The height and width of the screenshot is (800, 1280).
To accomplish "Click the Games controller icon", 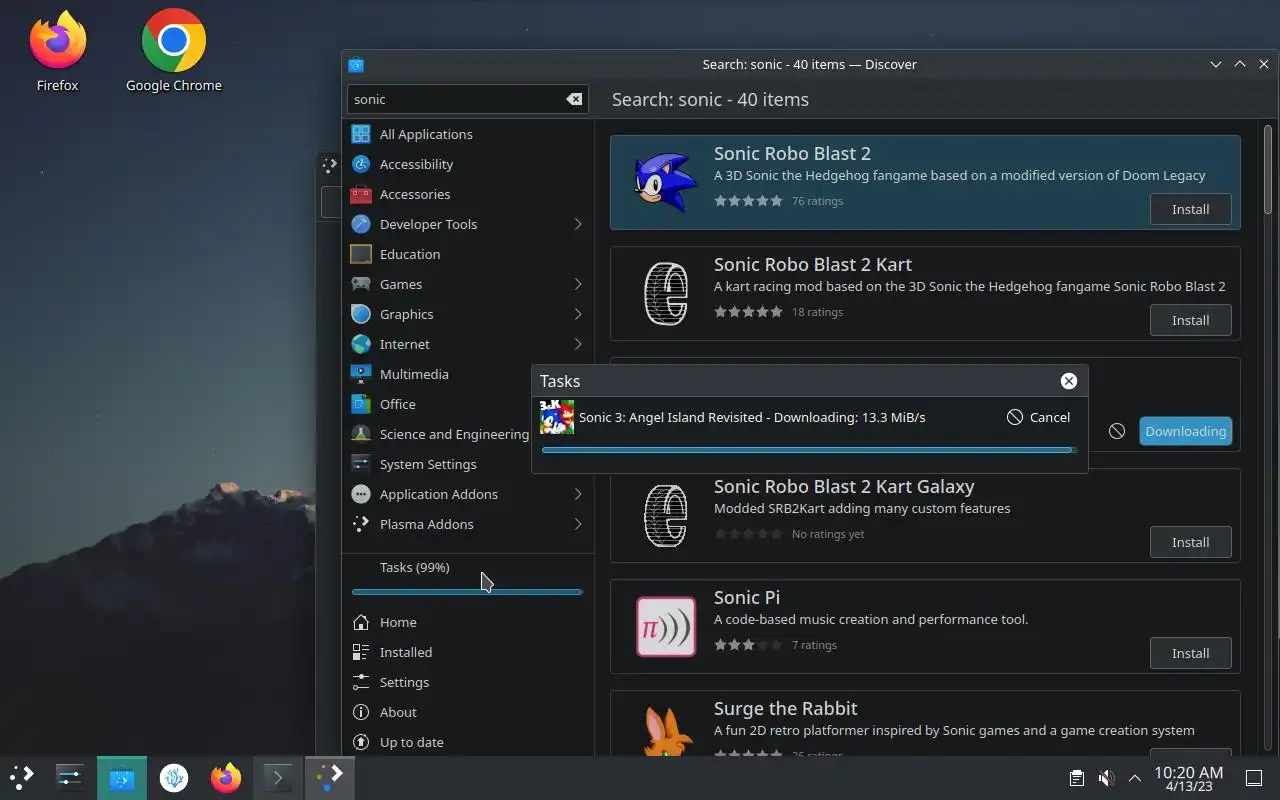I will pos(361,284).
